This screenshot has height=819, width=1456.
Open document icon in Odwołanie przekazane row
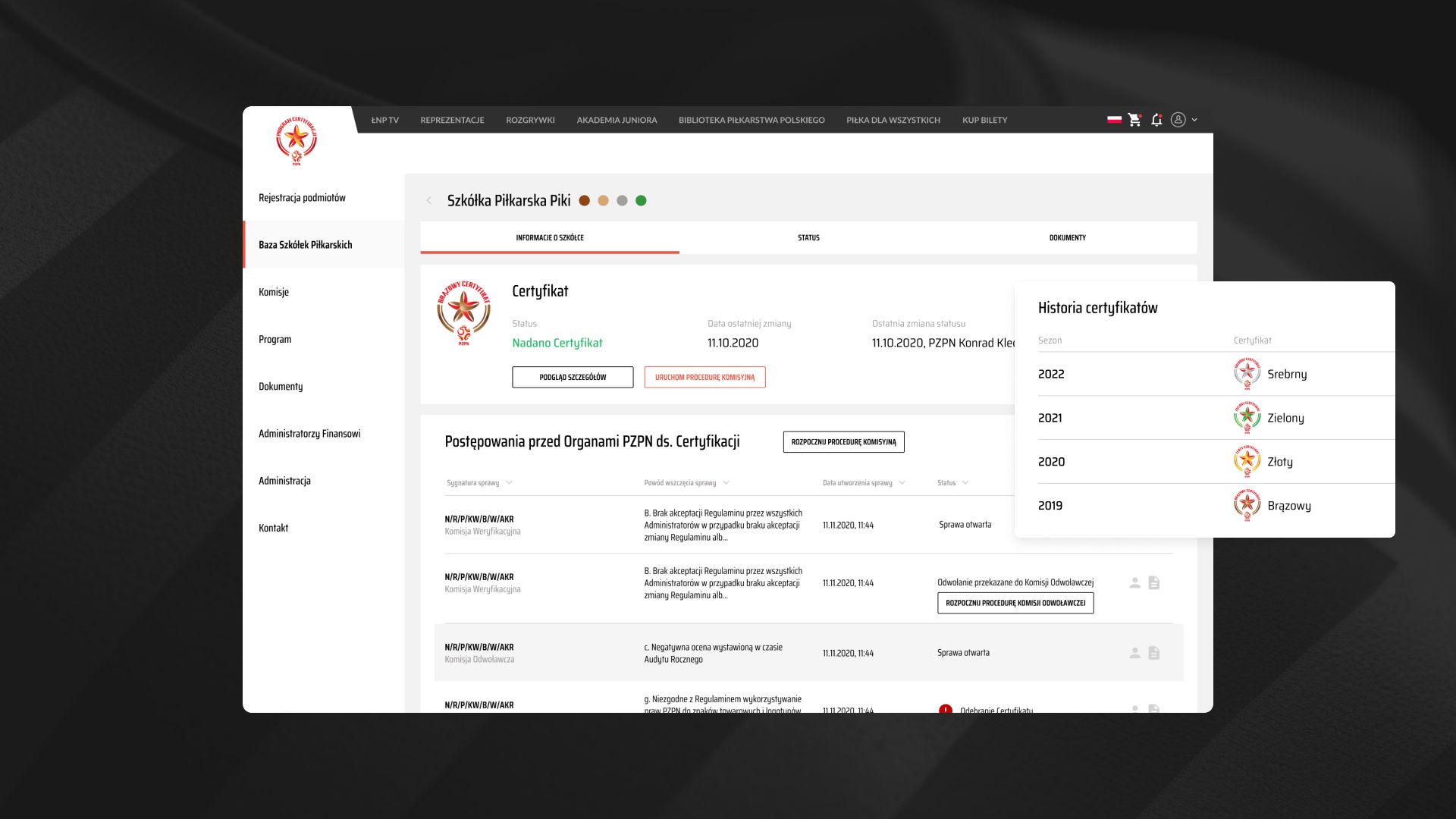coord(1153,582)
